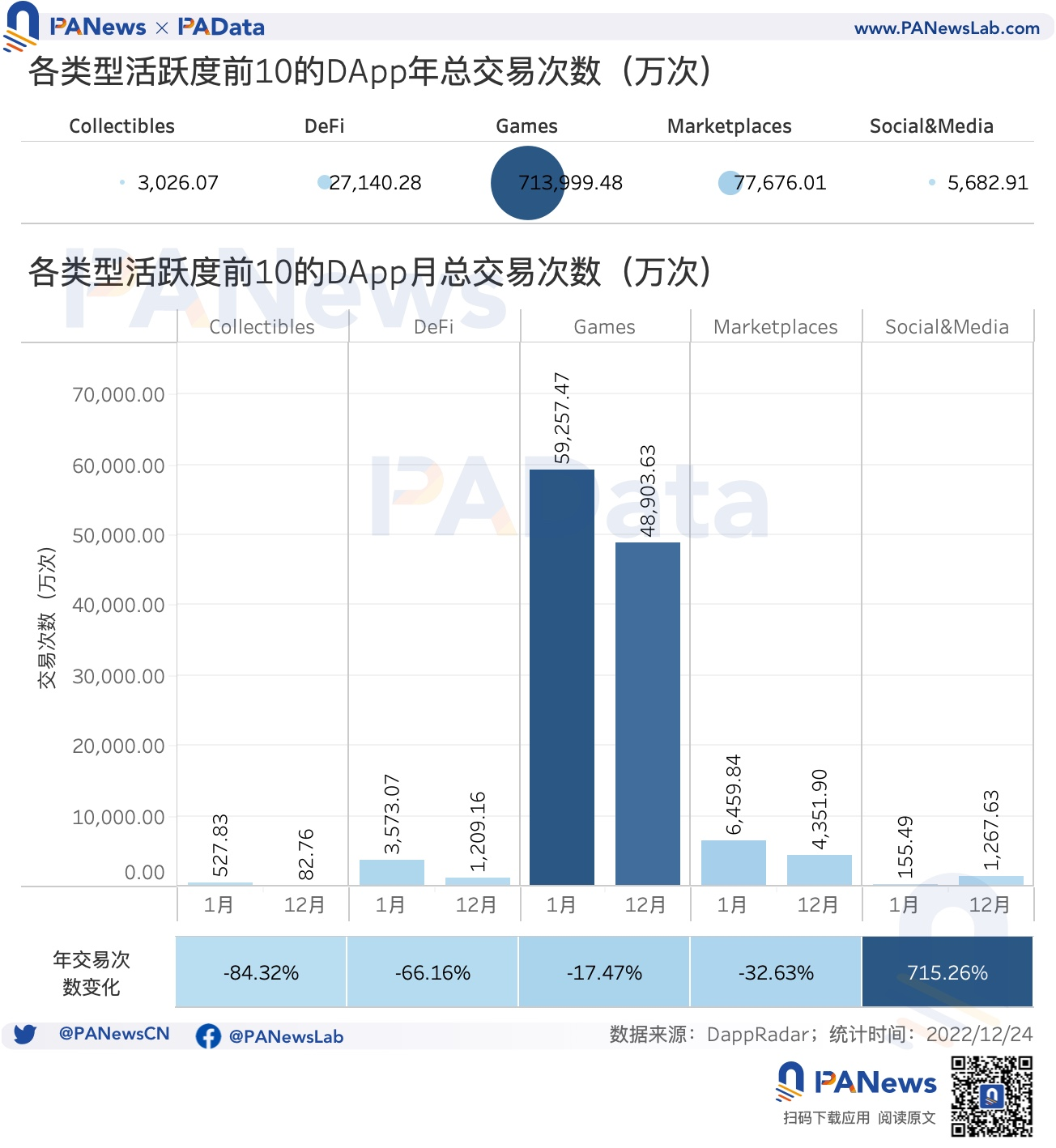Select the Social&Media column header in the chart
Image resolution: width=1056 pixels, height=1148 pixels.
(947, 326)
